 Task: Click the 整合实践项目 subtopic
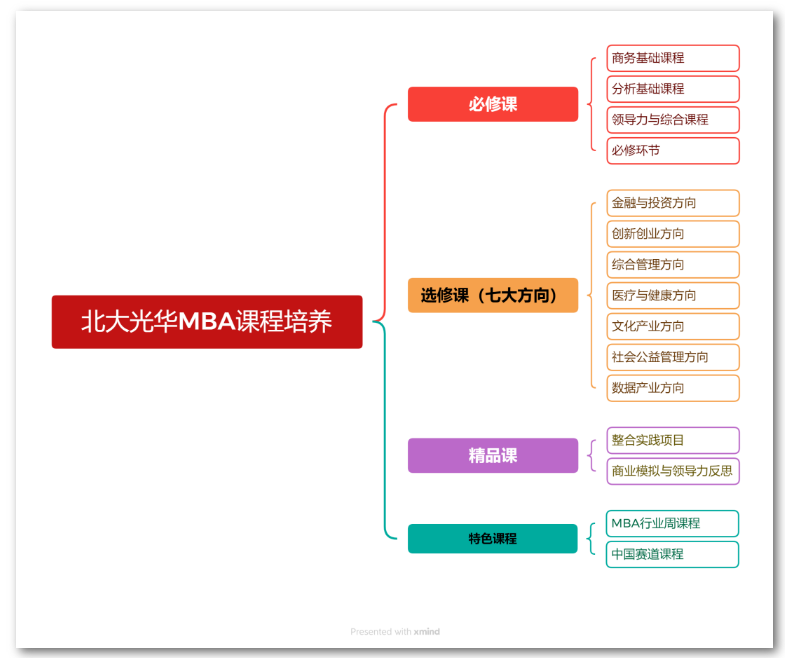click(673, 440)
